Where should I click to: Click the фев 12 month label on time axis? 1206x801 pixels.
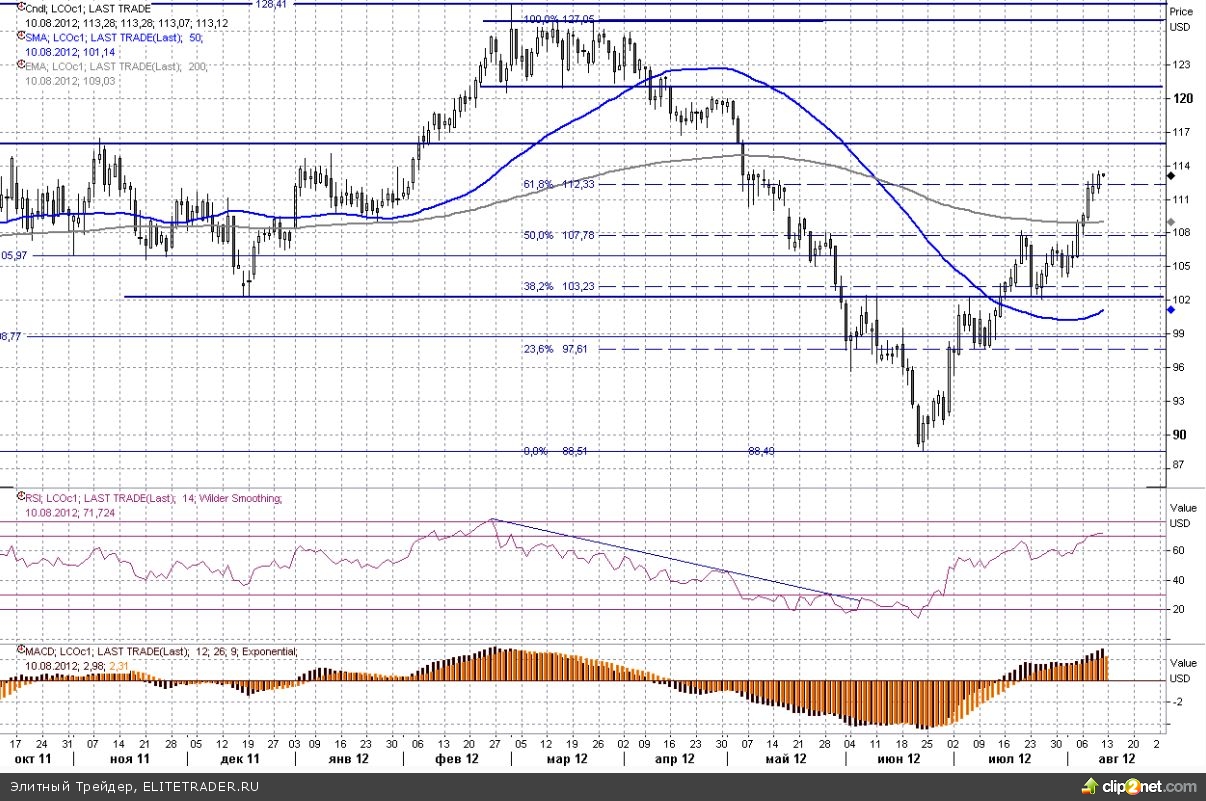pyautogui.click(x=454, y=760)
